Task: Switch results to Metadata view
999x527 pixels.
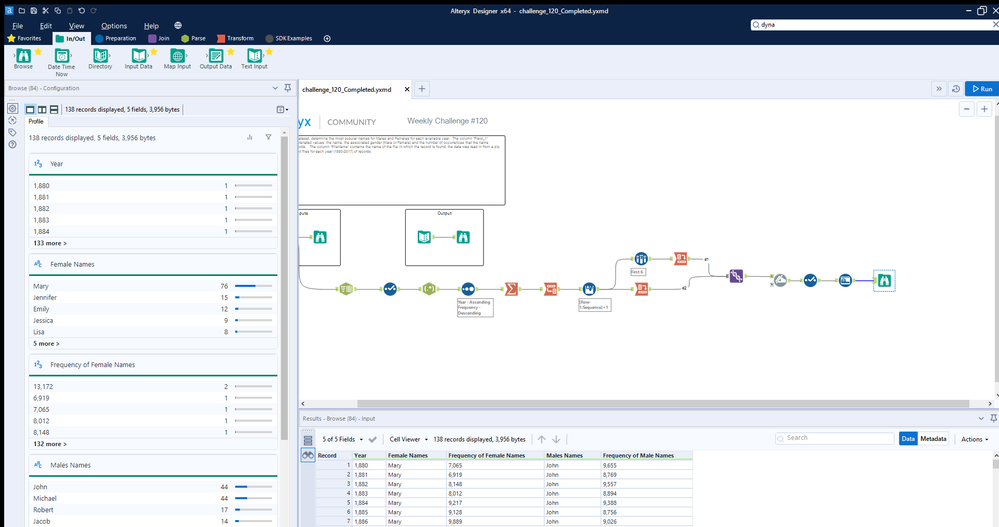Action: (933, 438)
